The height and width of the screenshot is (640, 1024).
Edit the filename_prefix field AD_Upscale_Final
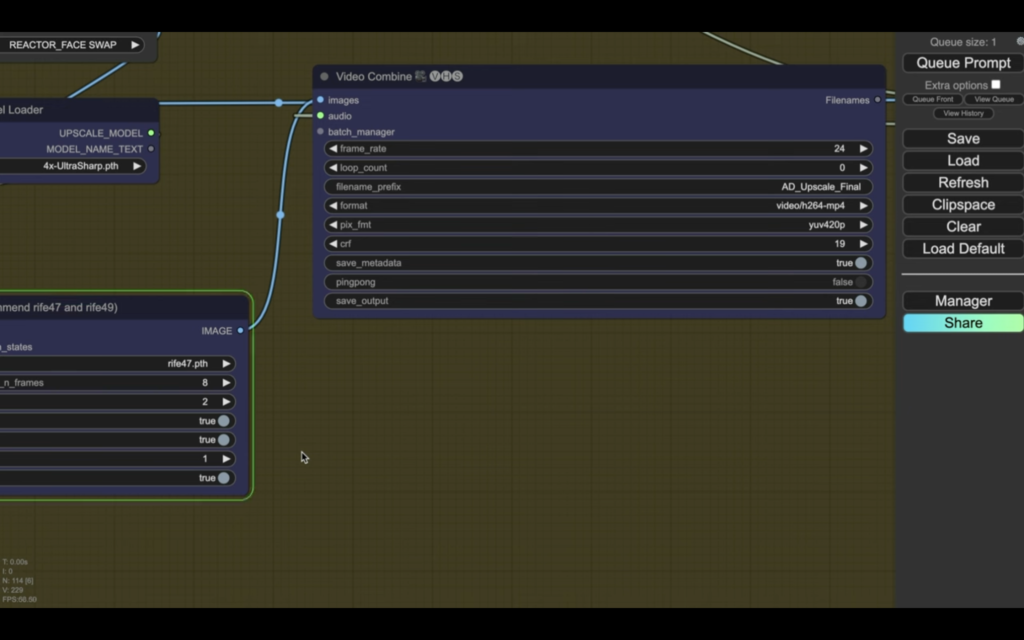598,187
